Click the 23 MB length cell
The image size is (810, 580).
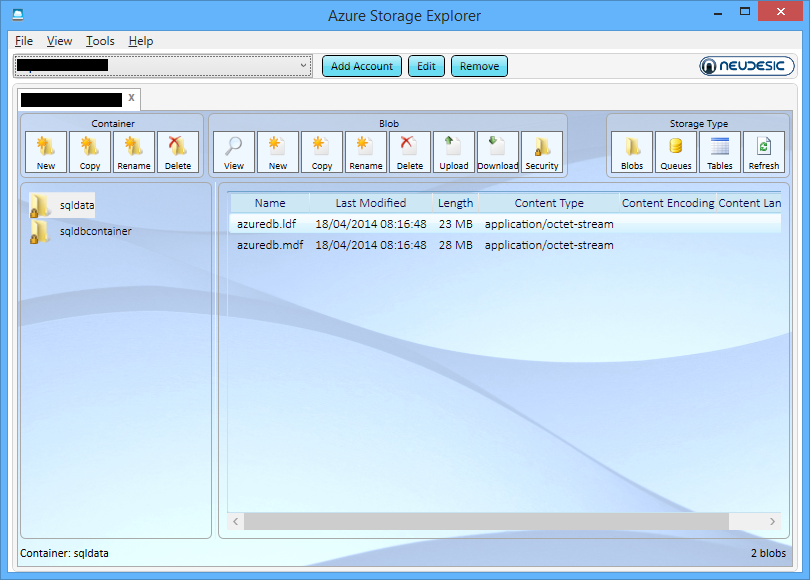pos(456,224)
